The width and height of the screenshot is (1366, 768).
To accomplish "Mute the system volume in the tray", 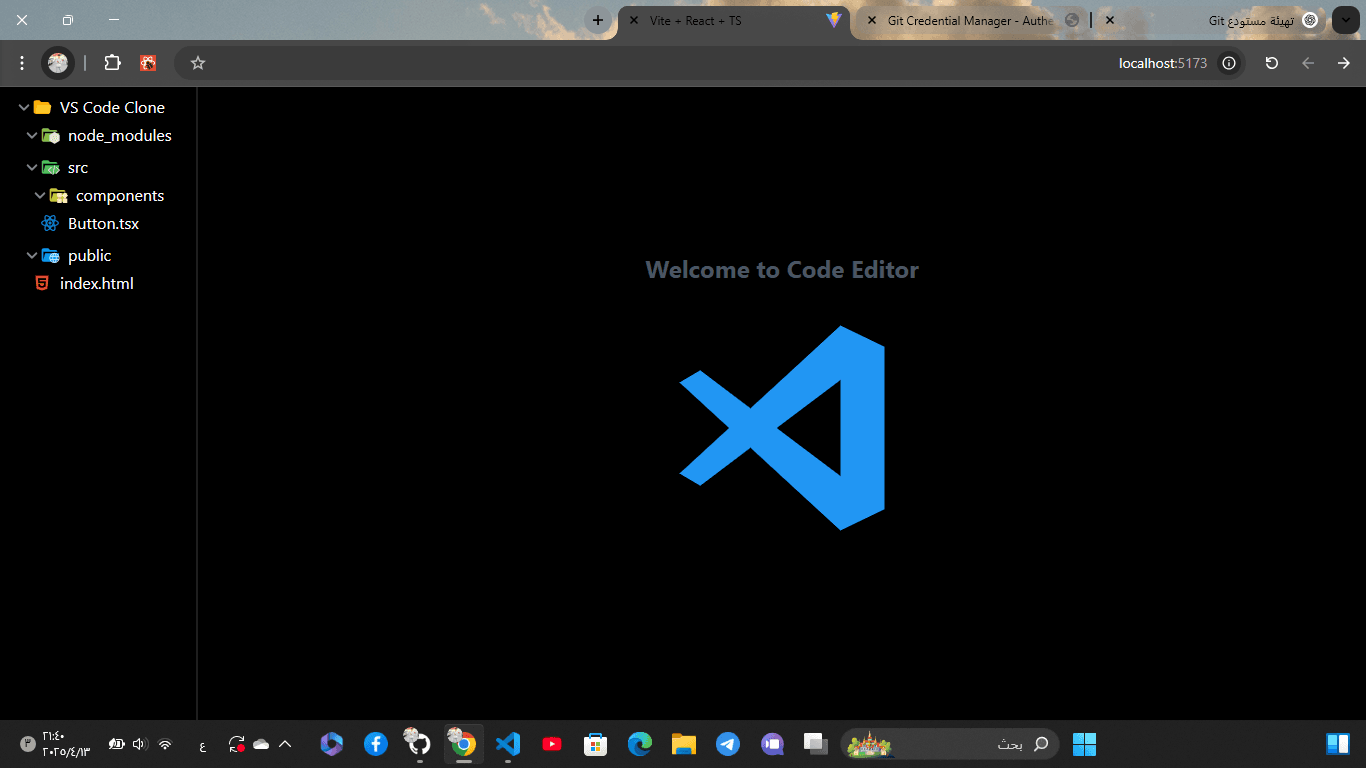I will tap(138, 743).
